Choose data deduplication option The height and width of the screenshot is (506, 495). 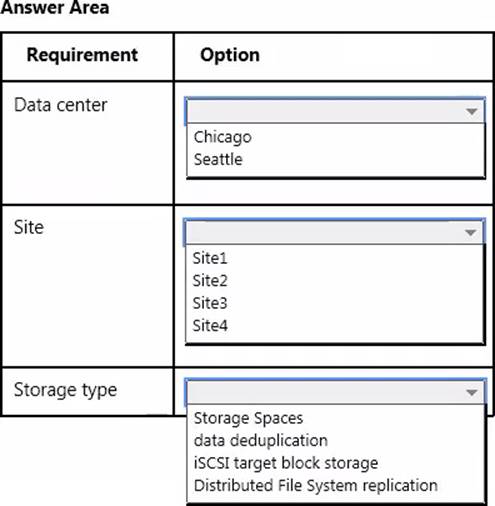click(x=261, y=441)
